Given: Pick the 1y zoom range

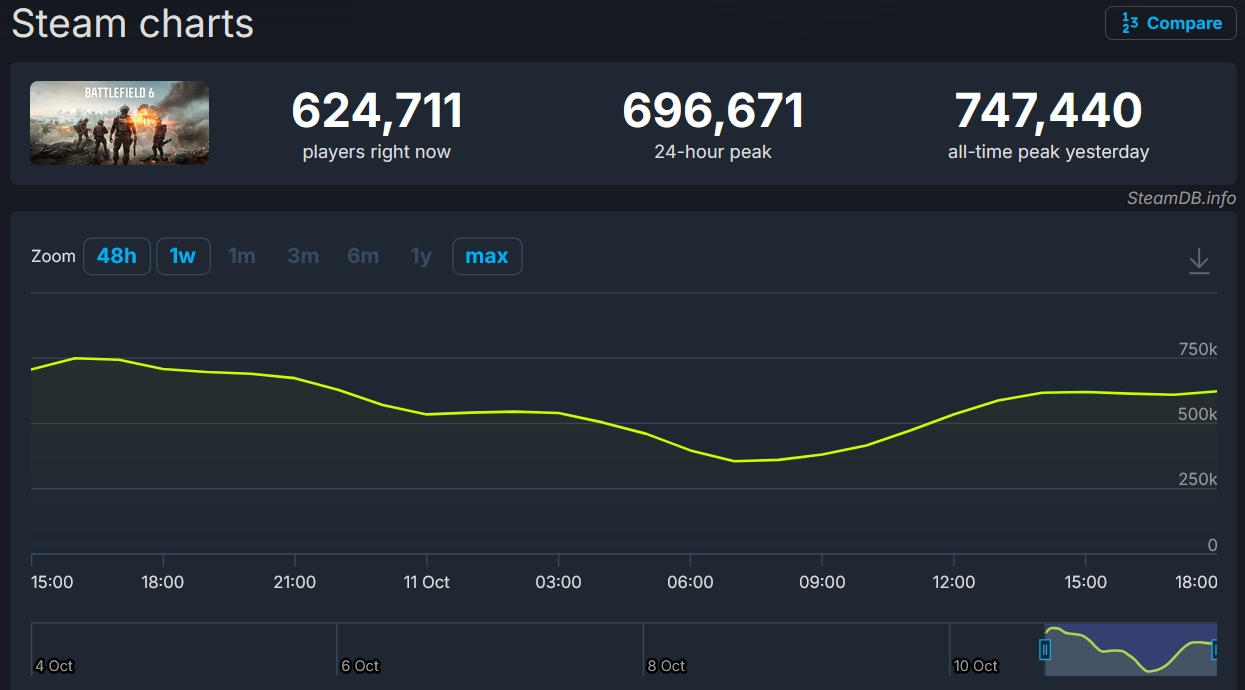Looking at the screenshot, I should coord(421,256).
